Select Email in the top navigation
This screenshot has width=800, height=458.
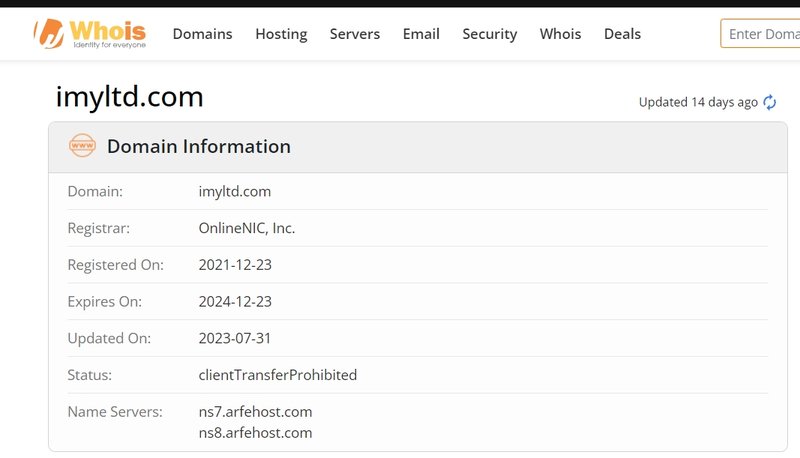pyautogui.click(x=421, y=34)
